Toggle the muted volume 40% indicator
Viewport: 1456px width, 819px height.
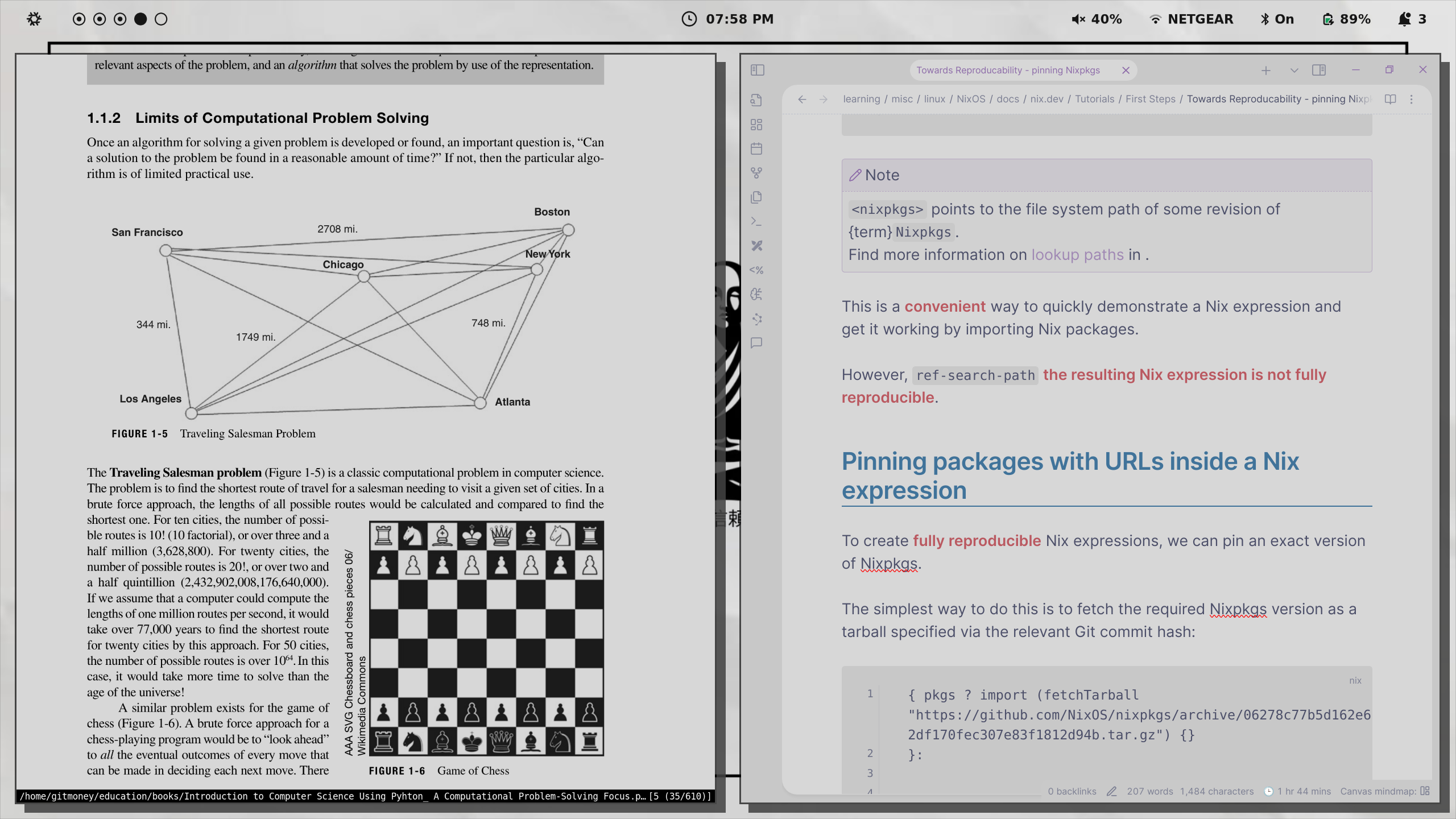1097,19
